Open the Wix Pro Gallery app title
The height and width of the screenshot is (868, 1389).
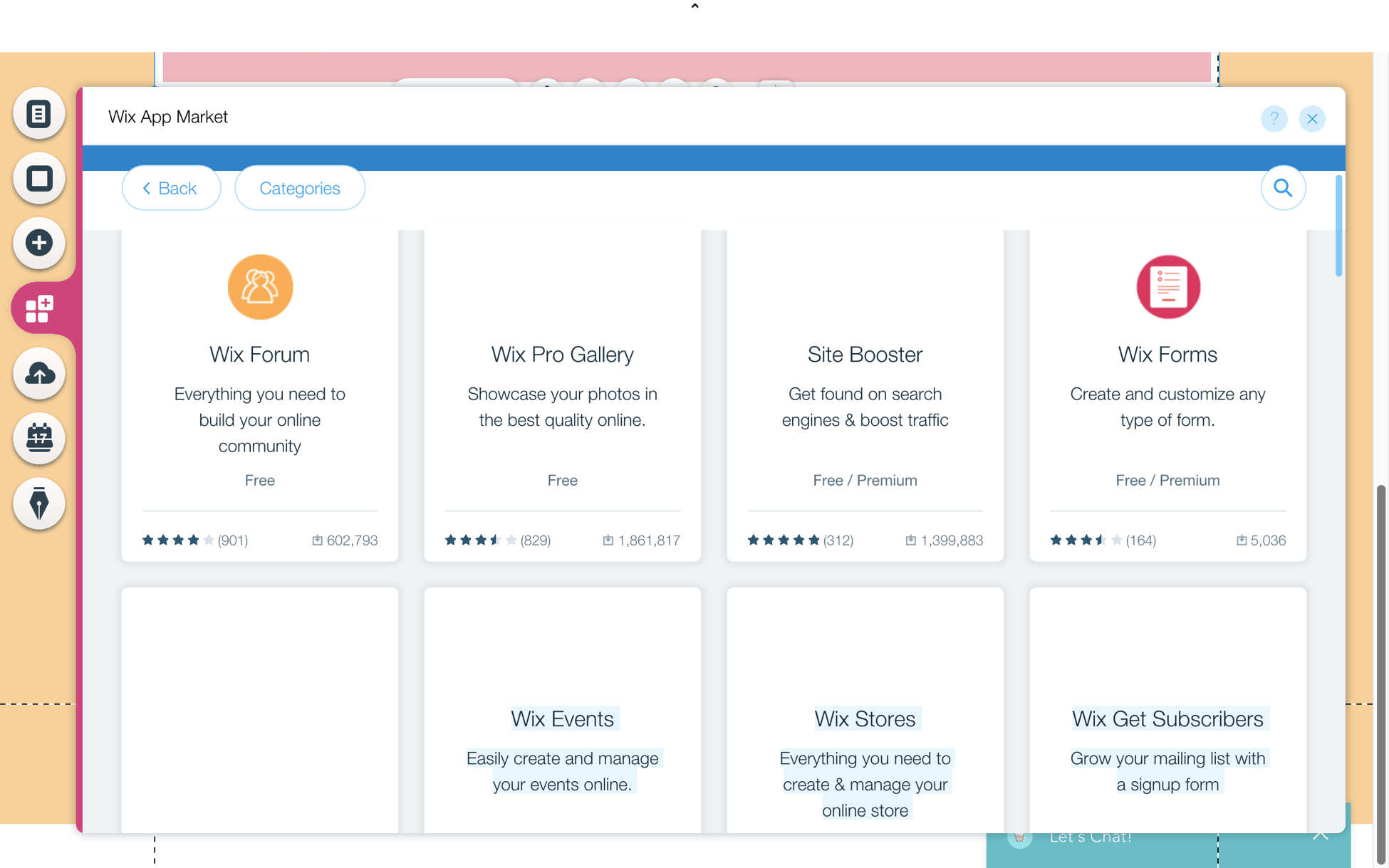tap(563, 354)
